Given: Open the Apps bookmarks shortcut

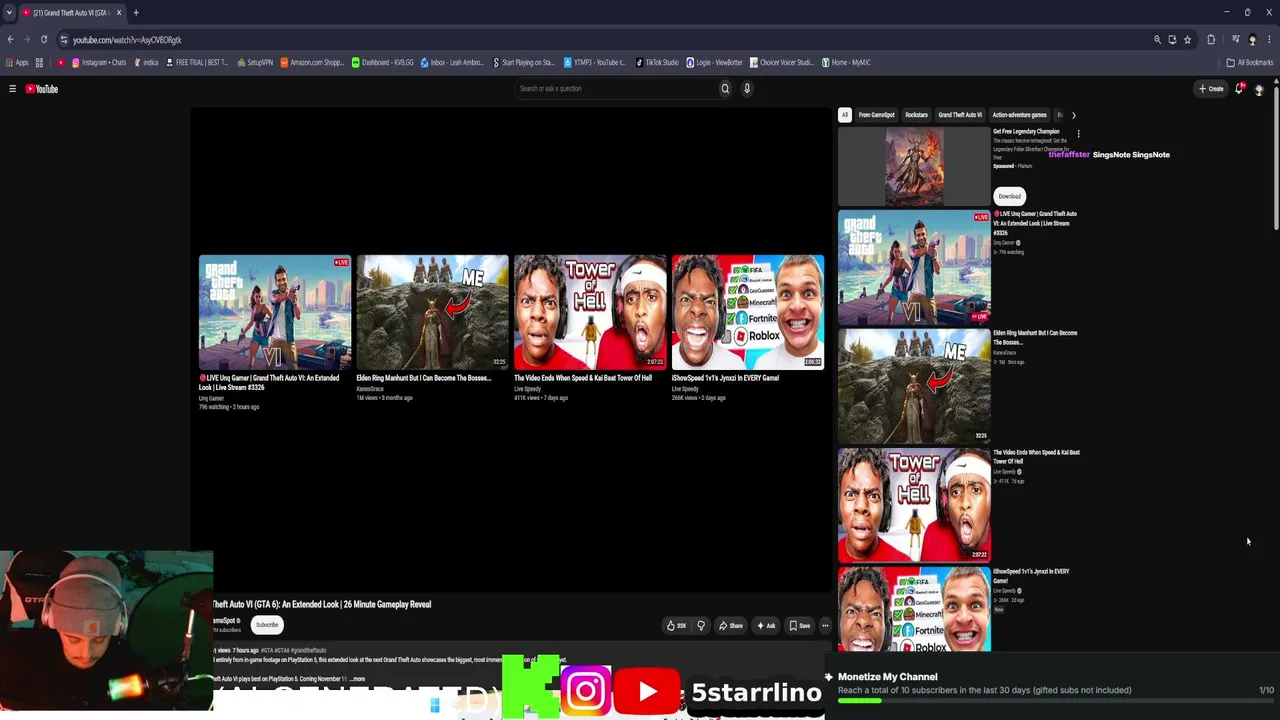Looking at the screenshot, I should (x=18, y=63).
